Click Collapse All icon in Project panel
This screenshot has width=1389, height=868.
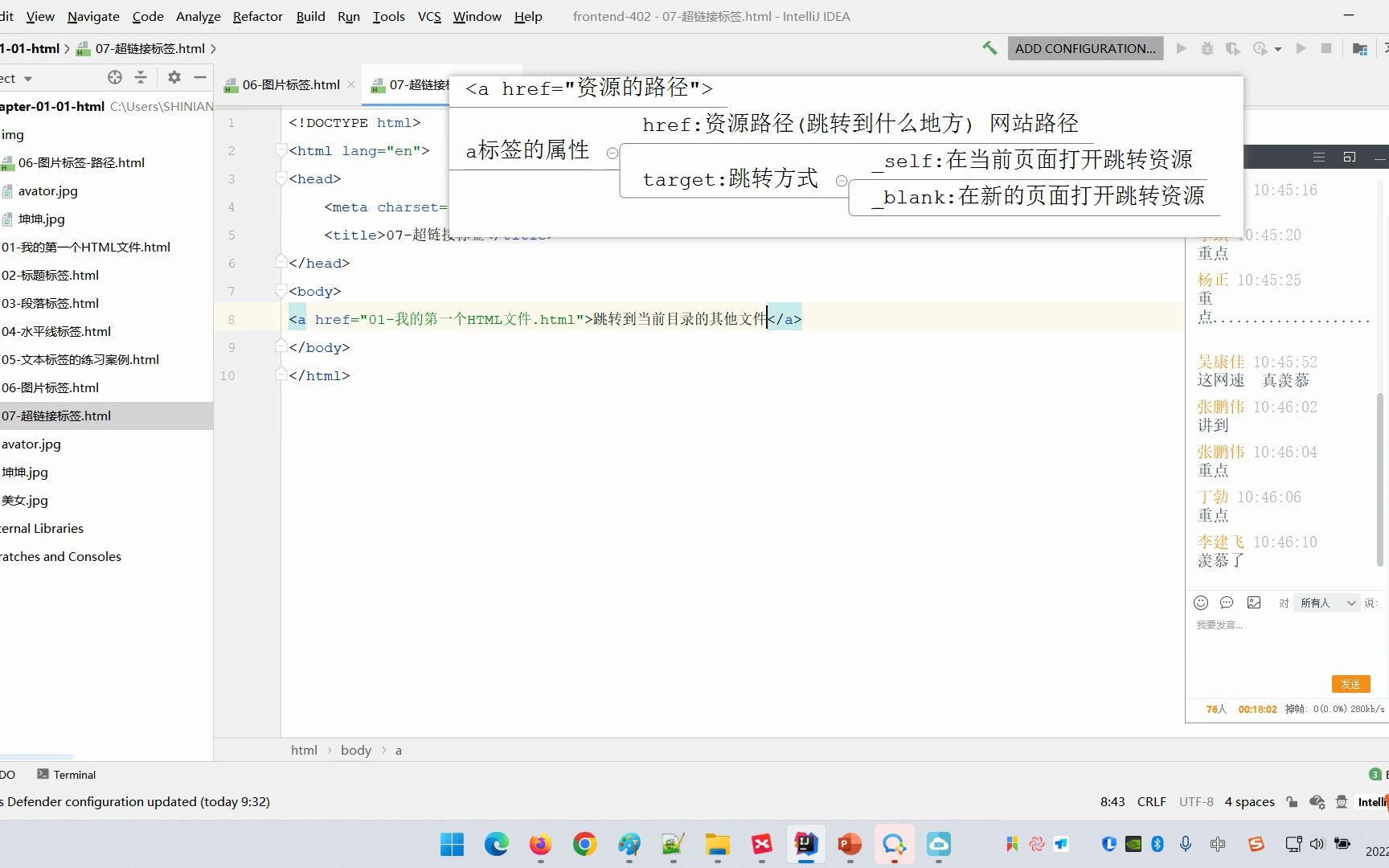pos(141,77)
